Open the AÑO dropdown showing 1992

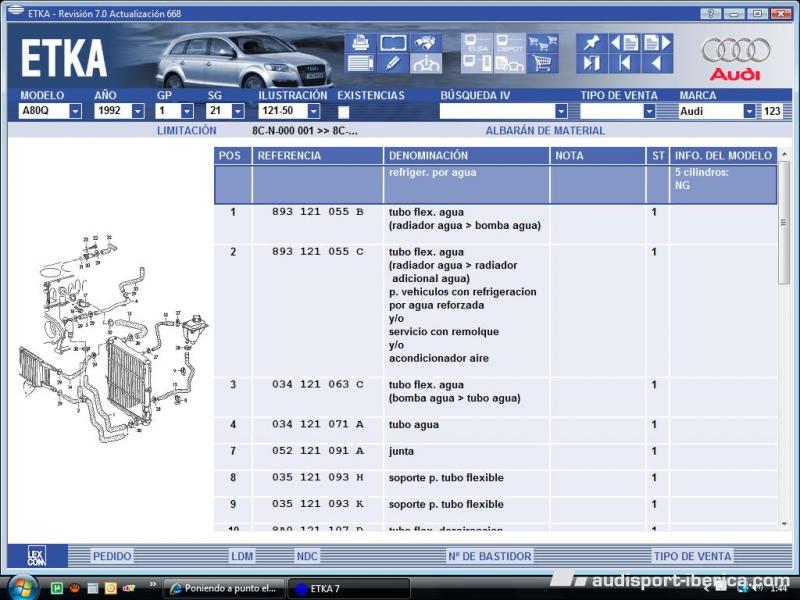[x=138, y=111]
